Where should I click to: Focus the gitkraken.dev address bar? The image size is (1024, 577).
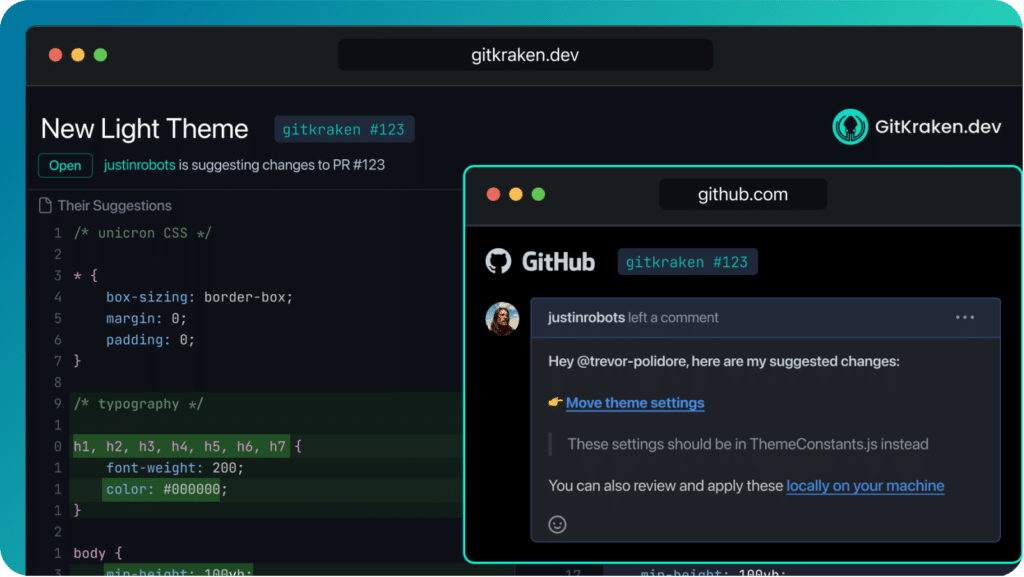click(525, 55)
